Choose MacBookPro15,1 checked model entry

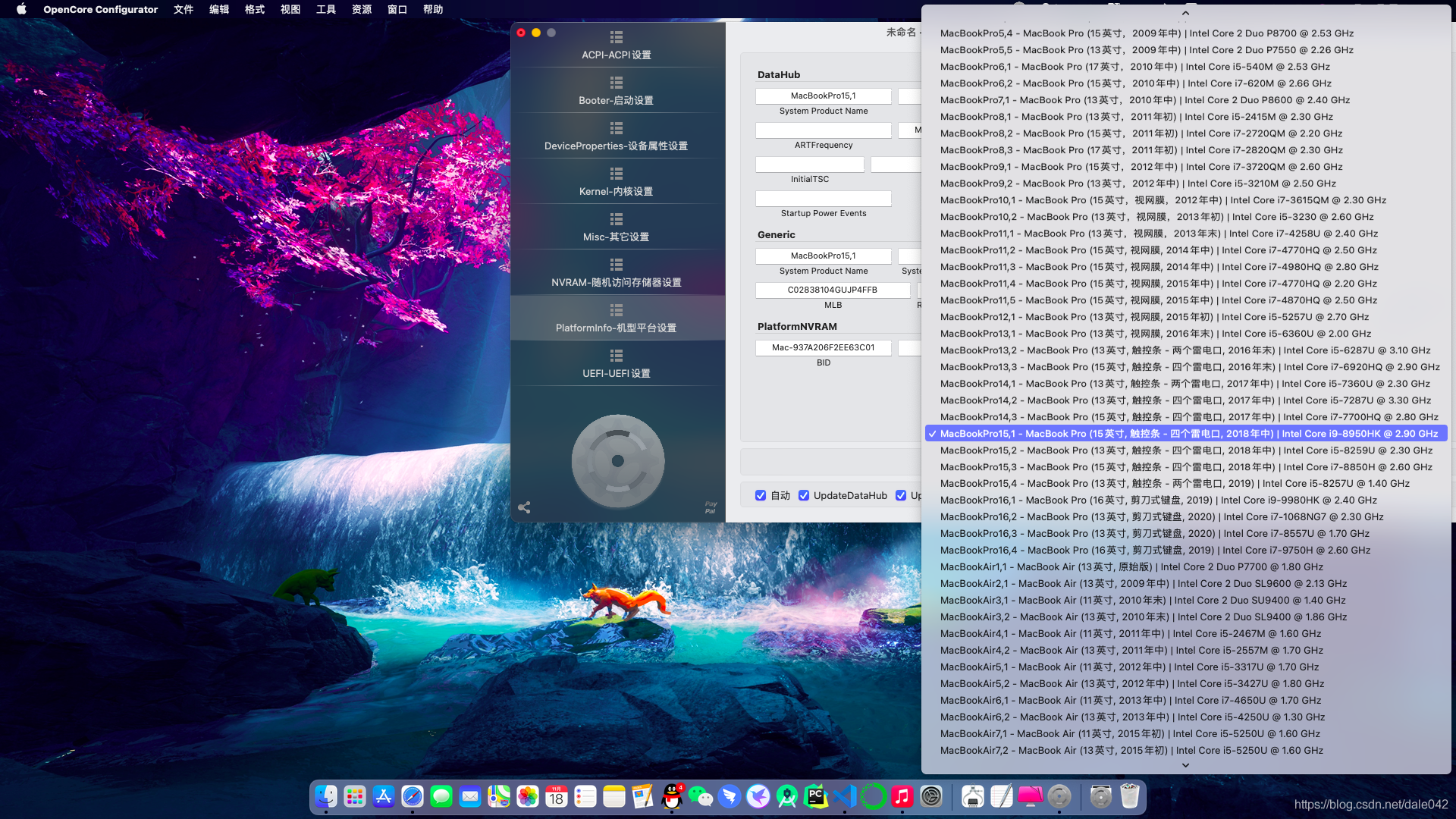1186,434
